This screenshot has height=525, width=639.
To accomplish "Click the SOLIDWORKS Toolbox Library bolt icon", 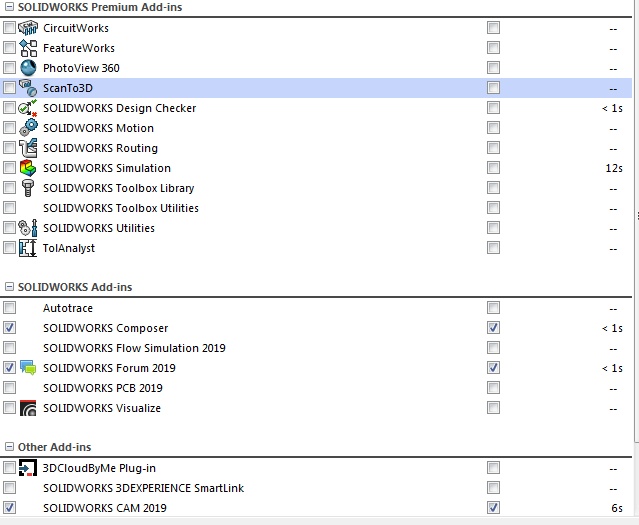I will pos(28,188).
